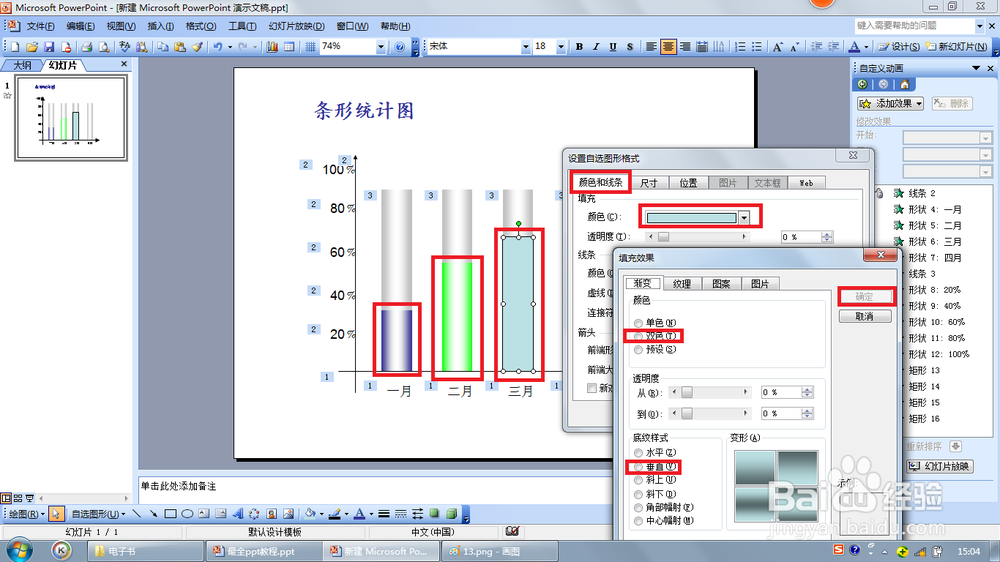The height and width of the screenshot is (562, 1000).
Task: Increase font size with the large A icon
Action: pyautogui.click(x=777, y=47)
